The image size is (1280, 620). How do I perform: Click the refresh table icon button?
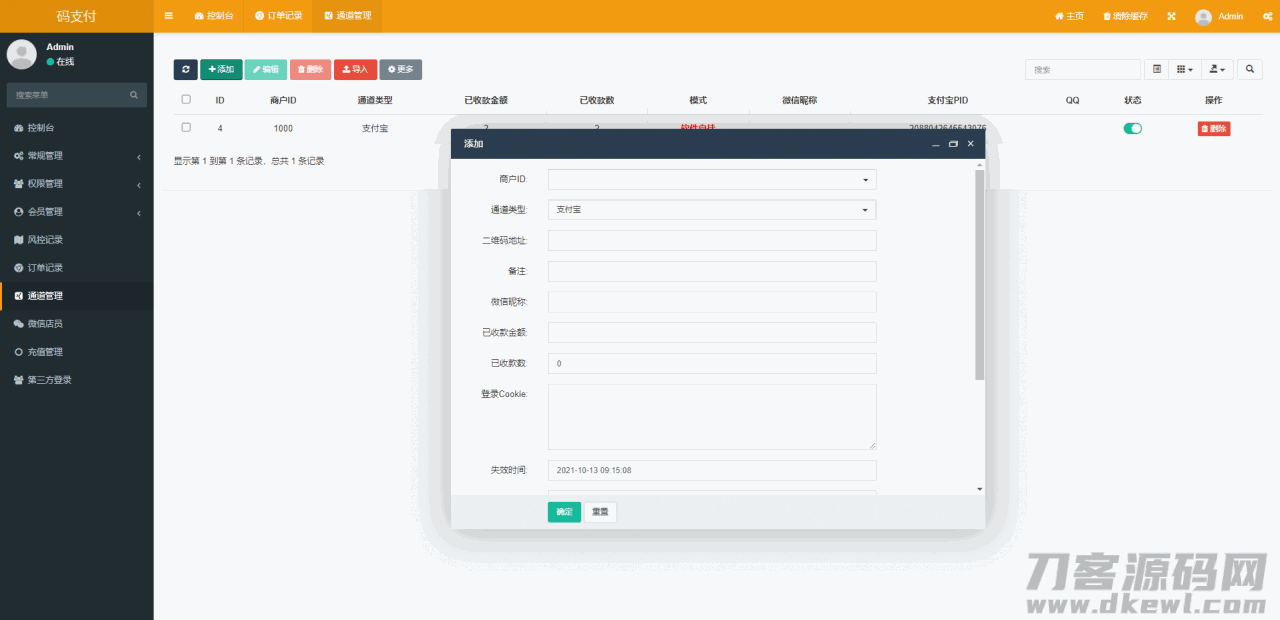click(185, 69)
